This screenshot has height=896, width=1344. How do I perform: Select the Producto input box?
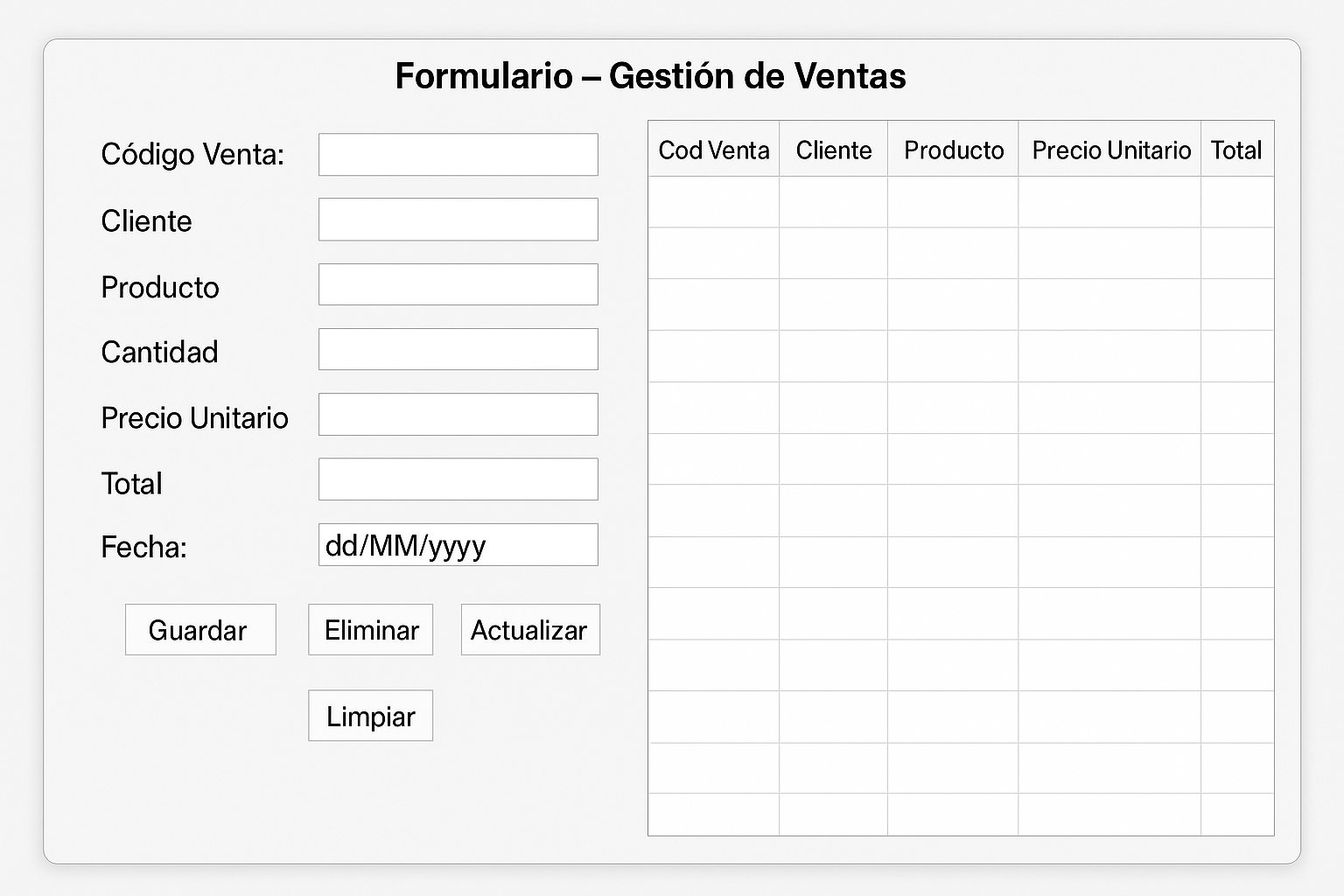(x=458, y=284)
